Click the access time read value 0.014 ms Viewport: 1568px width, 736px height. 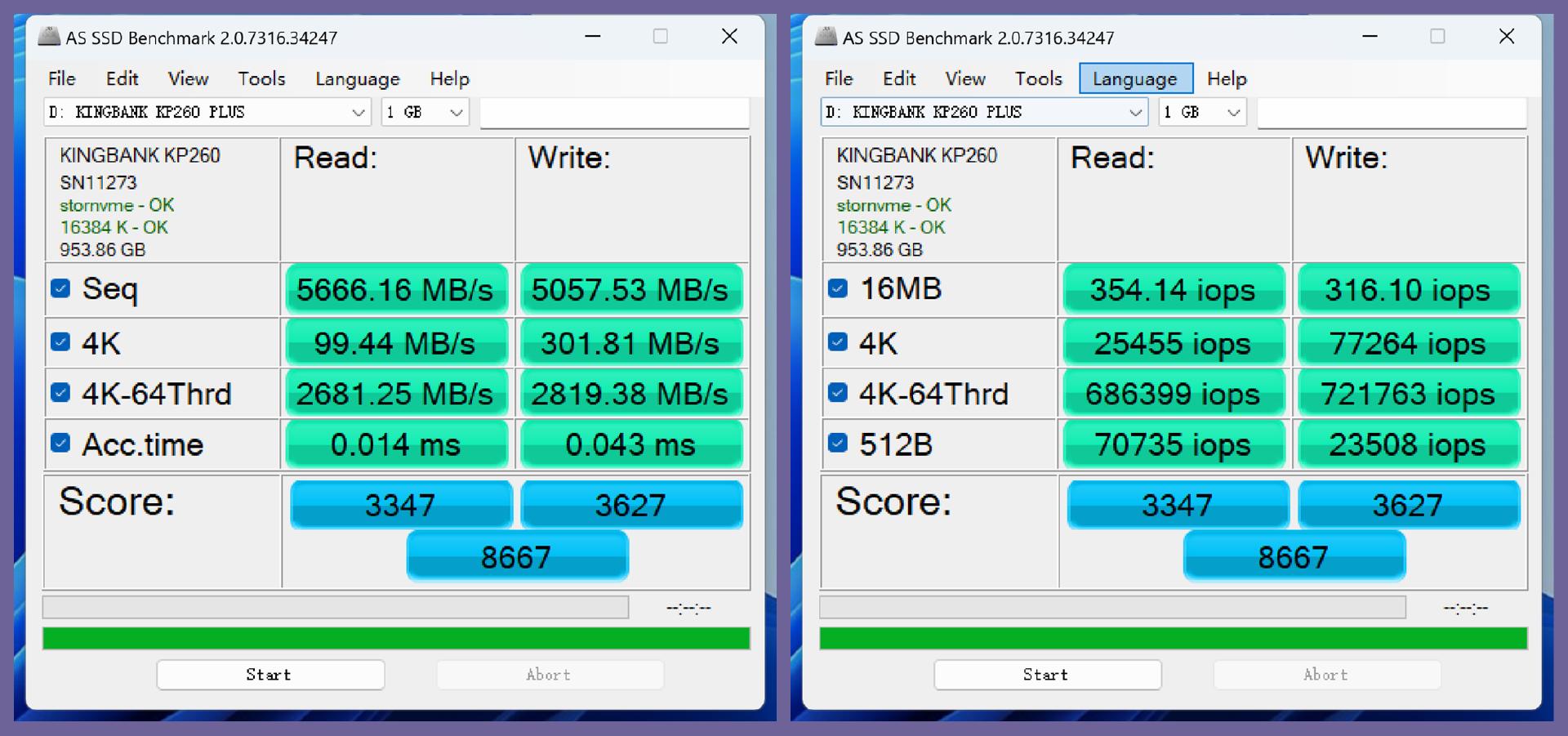tap(396, 444)
